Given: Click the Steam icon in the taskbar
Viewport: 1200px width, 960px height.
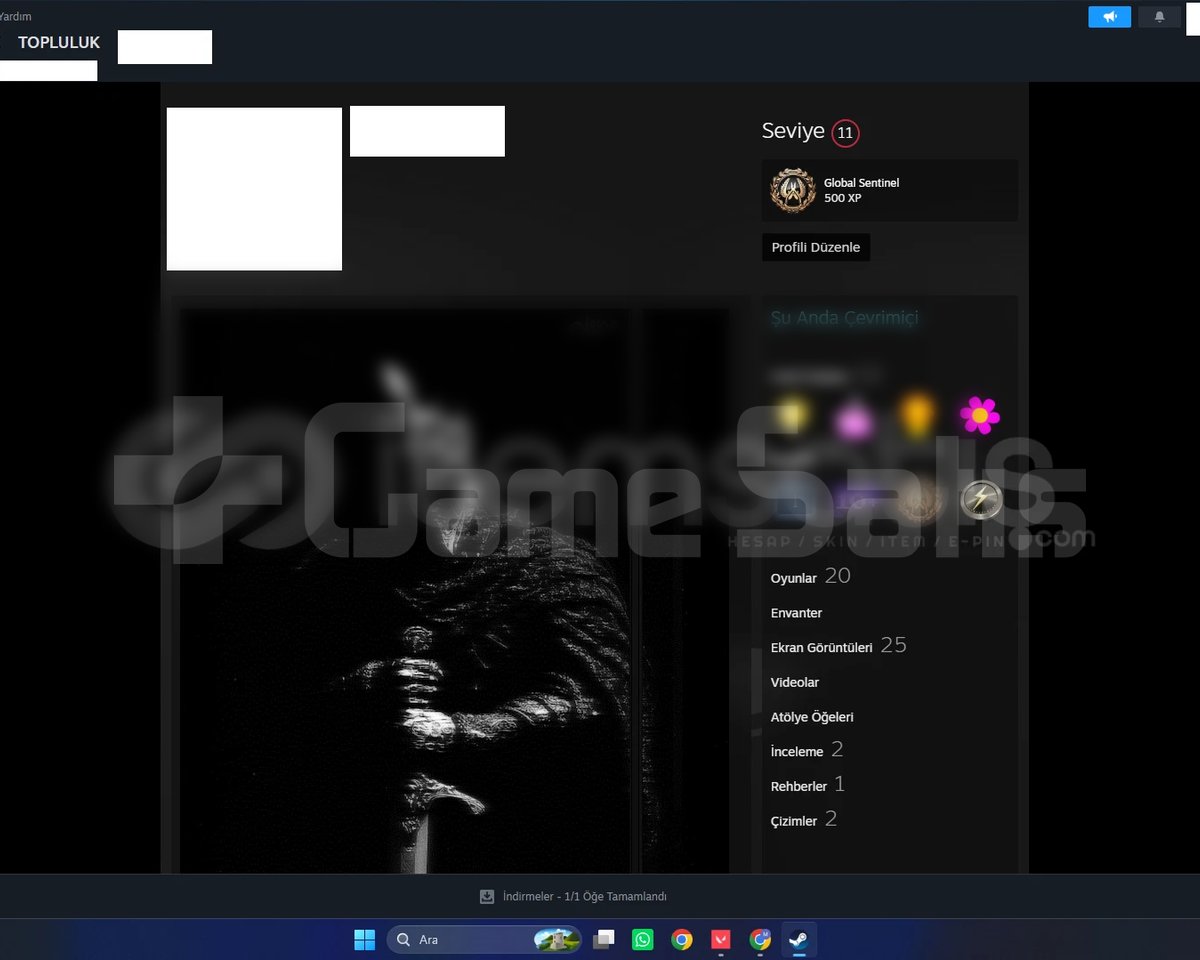Looking at the screenshot, I should (799, 940).
